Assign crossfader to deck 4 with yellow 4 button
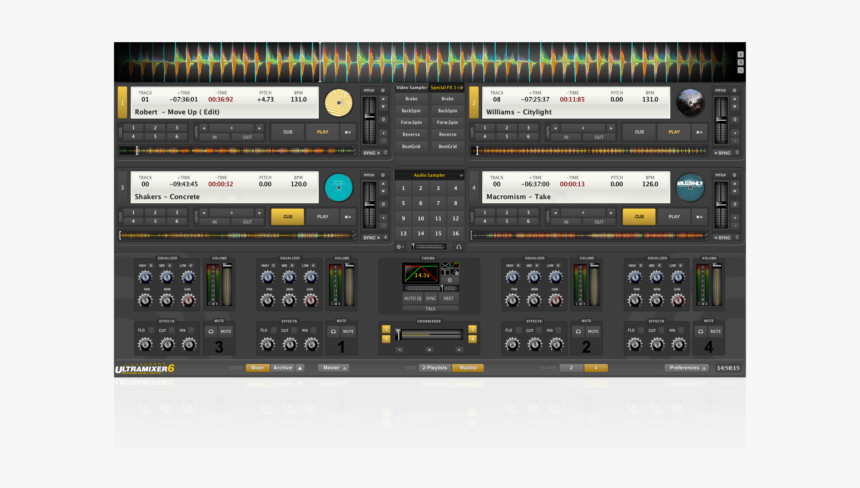The height and width of the screenshot is (488, 860). click(x=472, y=339)
